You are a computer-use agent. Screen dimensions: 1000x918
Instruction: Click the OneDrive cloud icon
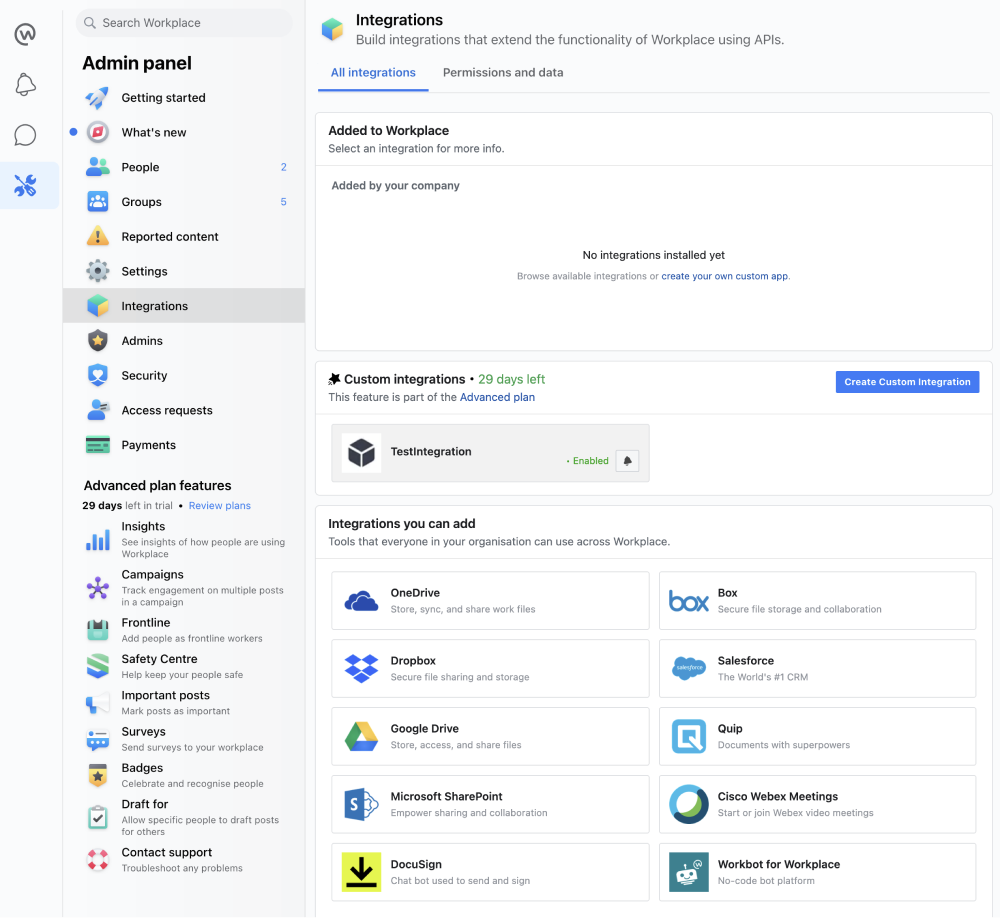point(361,601)
